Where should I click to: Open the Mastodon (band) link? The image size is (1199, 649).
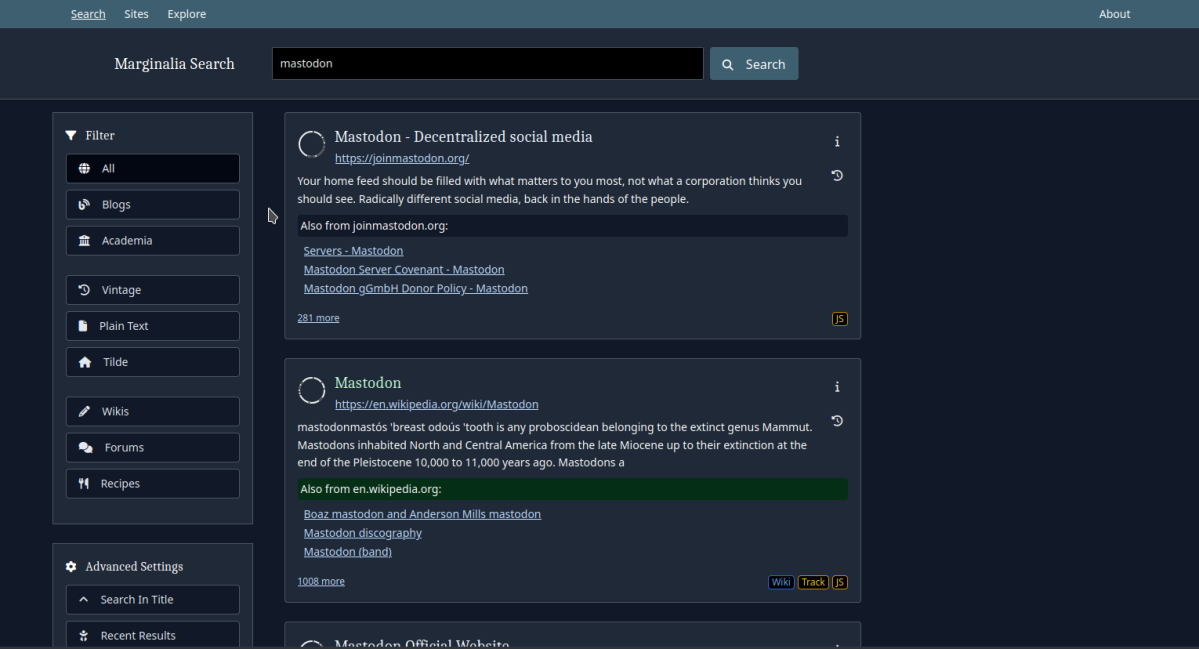(x=347, y=551)
